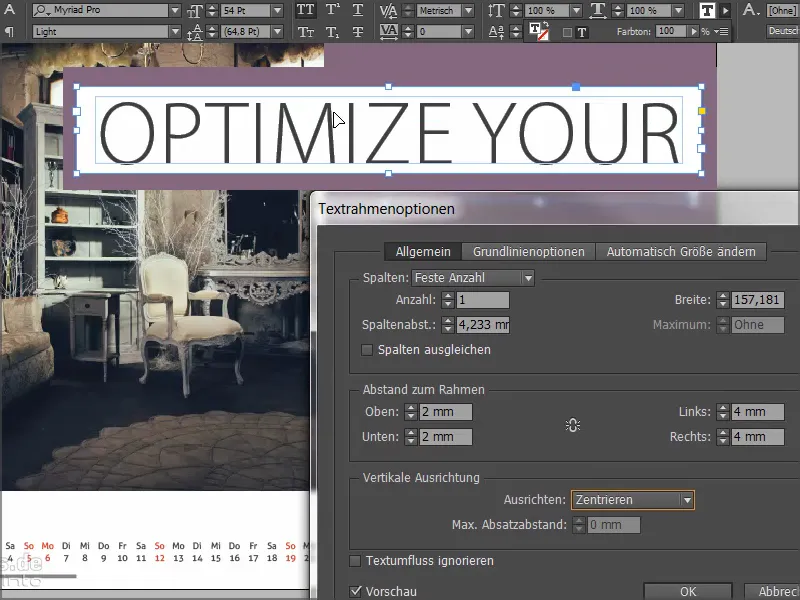Click the horizontal scale icon

point(597,11)
